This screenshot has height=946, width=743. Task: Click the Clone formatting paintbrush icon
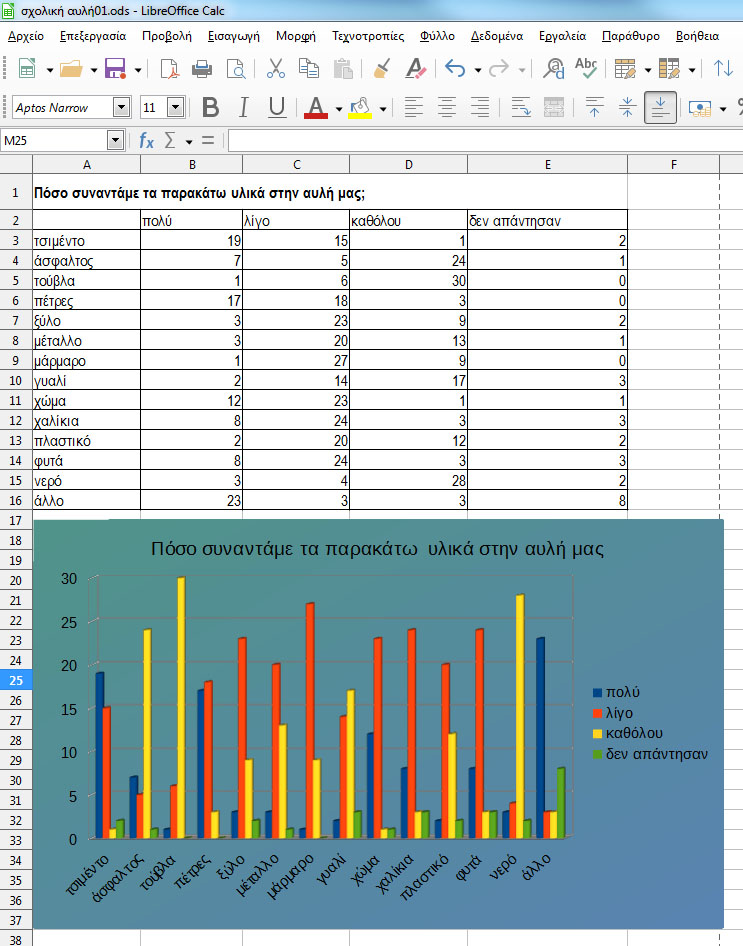click(x=381, y=69)
